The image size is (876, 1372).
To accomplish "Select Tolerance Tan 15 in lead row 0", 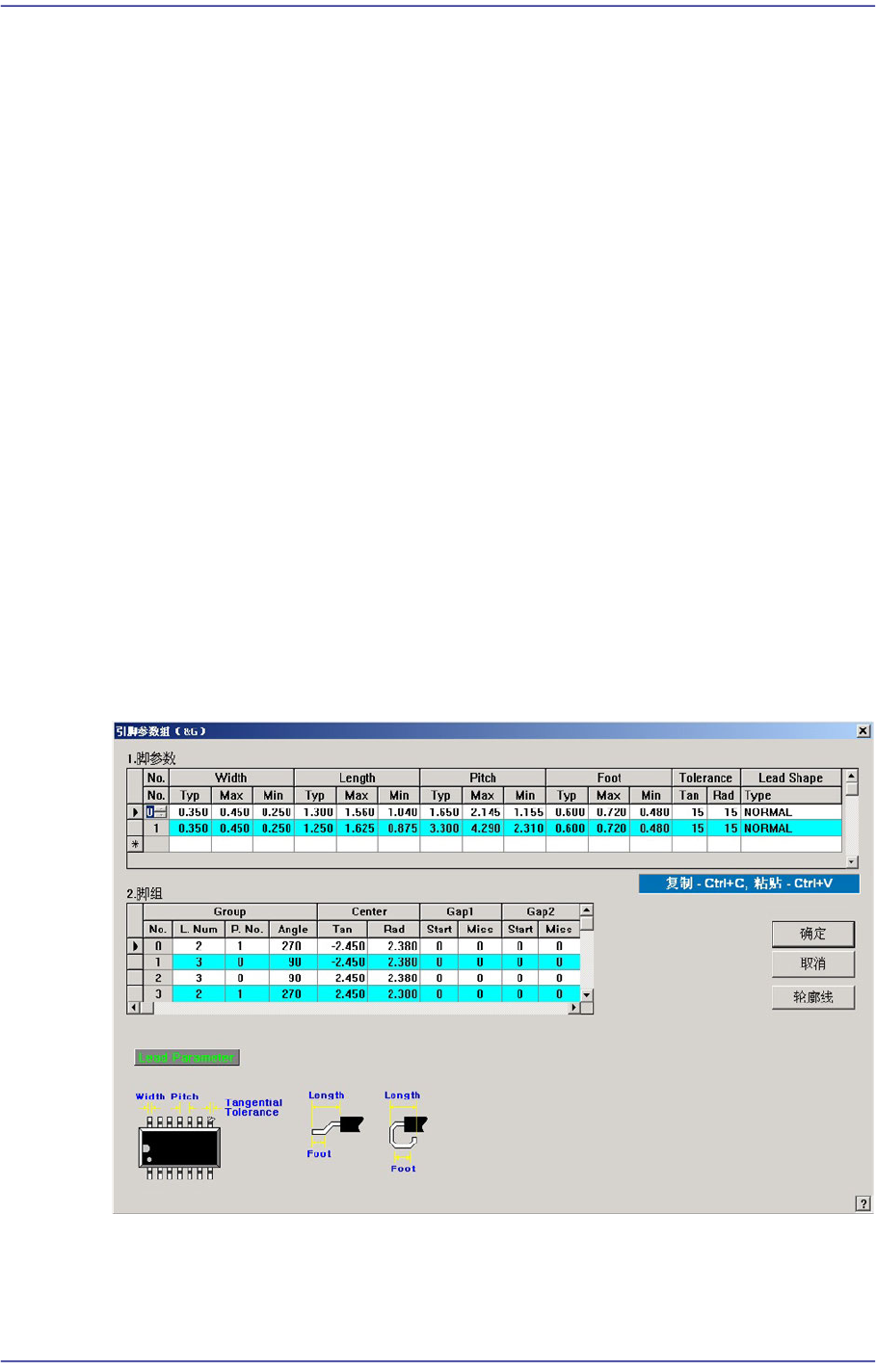I will point(689,812).
